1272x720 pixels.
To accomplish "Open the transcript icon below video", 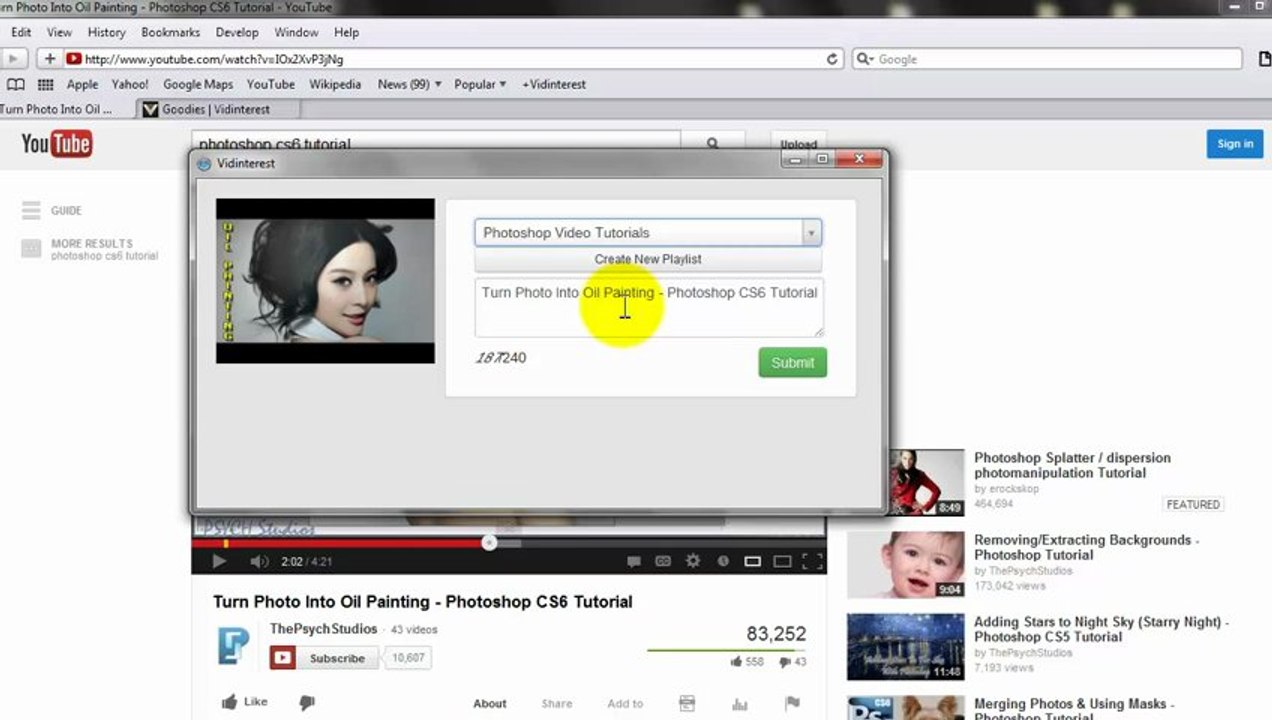I will 687,703.
